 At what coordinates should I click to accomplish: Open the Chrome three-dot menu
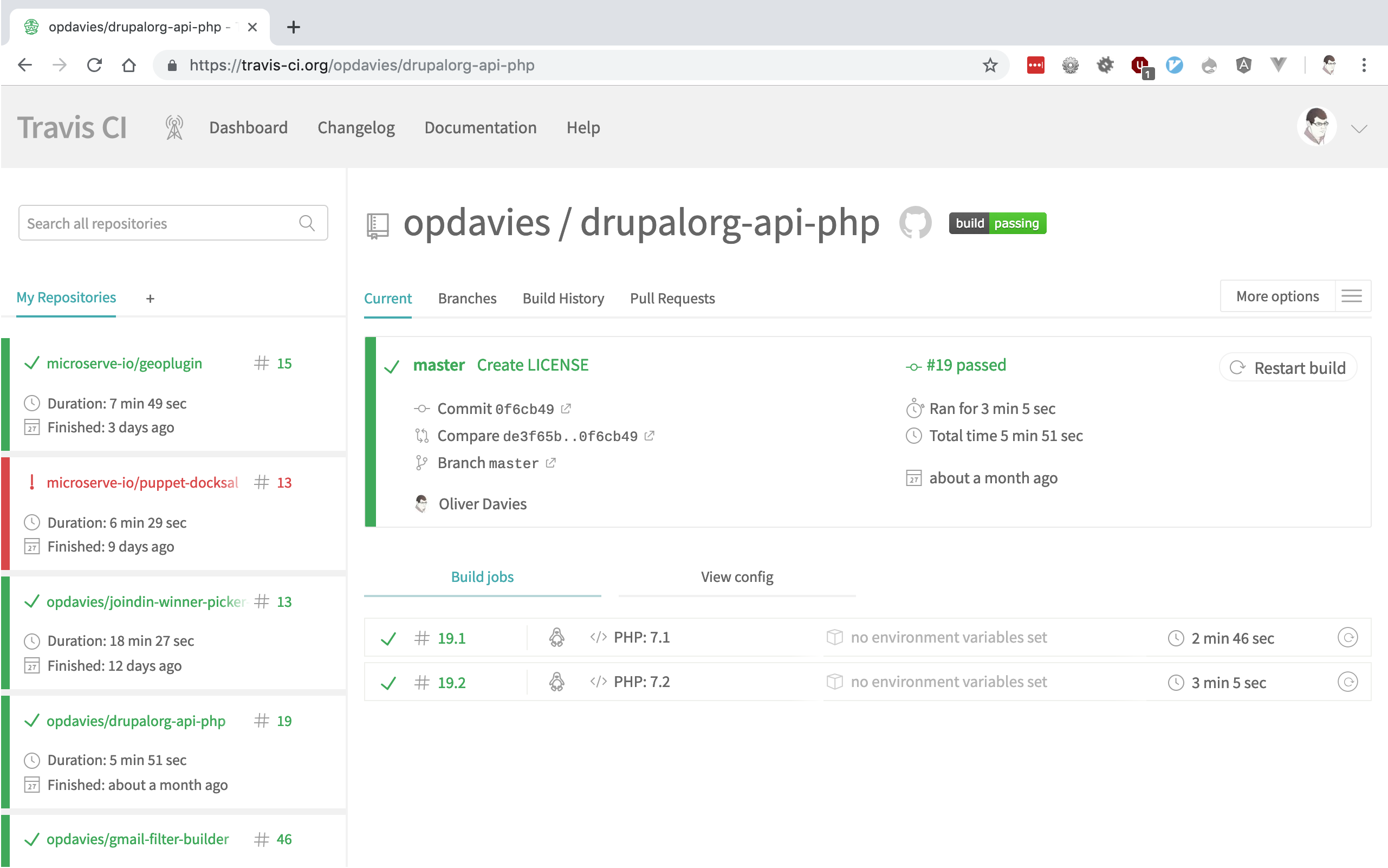pos(1364,66)
